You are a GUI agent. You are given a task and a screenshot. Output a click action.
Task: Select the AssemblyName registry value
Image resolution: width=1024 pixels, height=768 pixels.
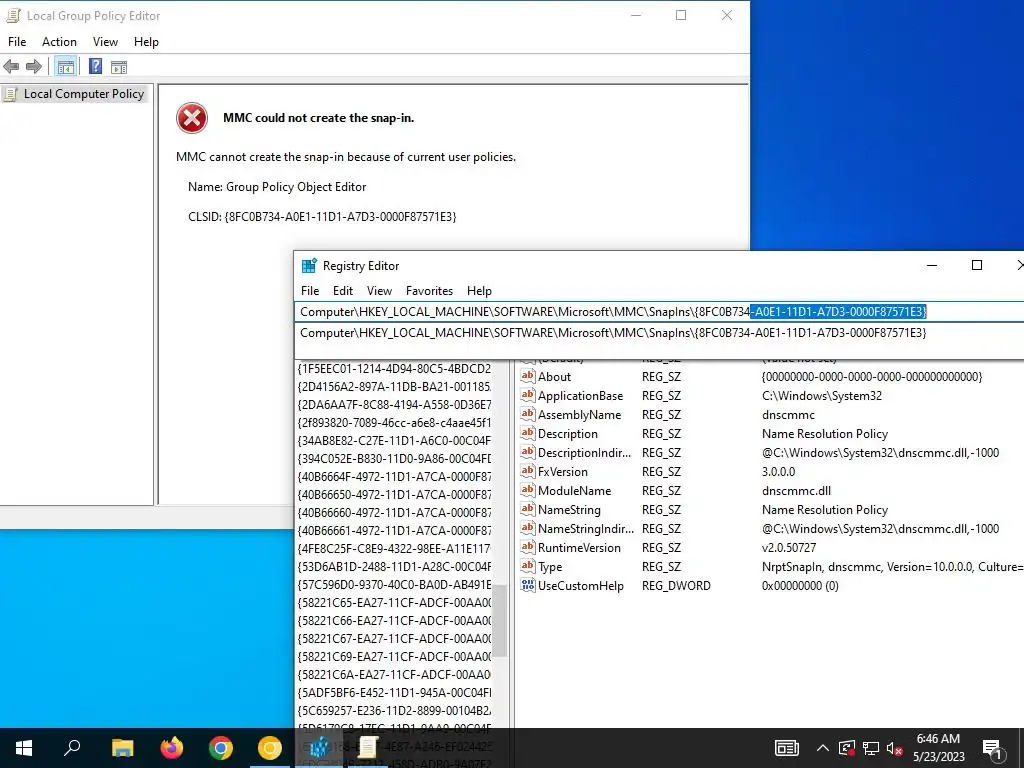click(x=579, y=415)
